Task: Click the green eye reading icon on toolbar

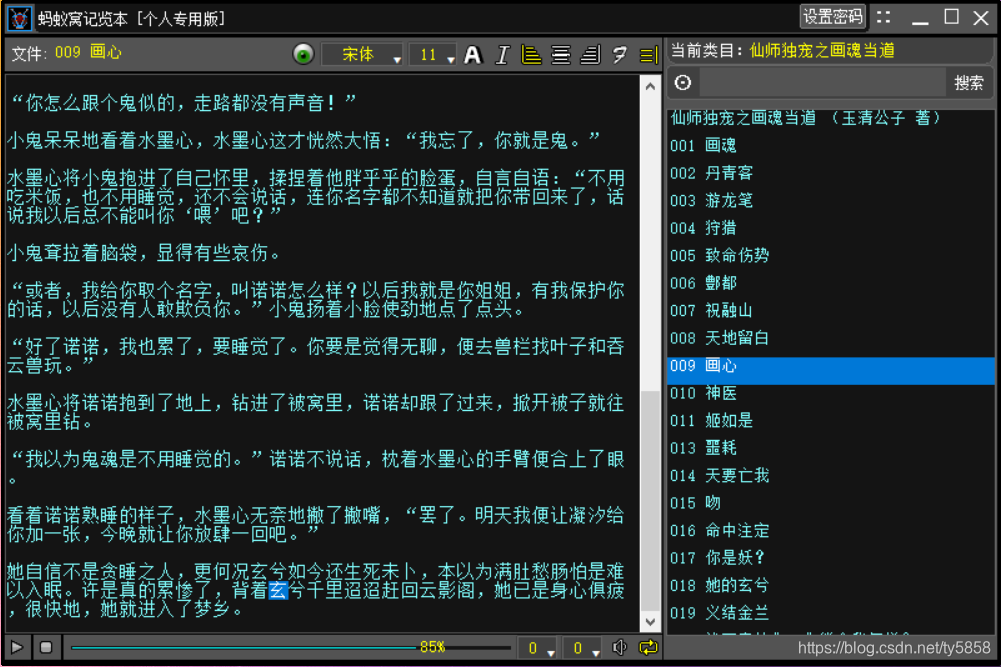Action: pyautogui.click(x=303, y=55)
